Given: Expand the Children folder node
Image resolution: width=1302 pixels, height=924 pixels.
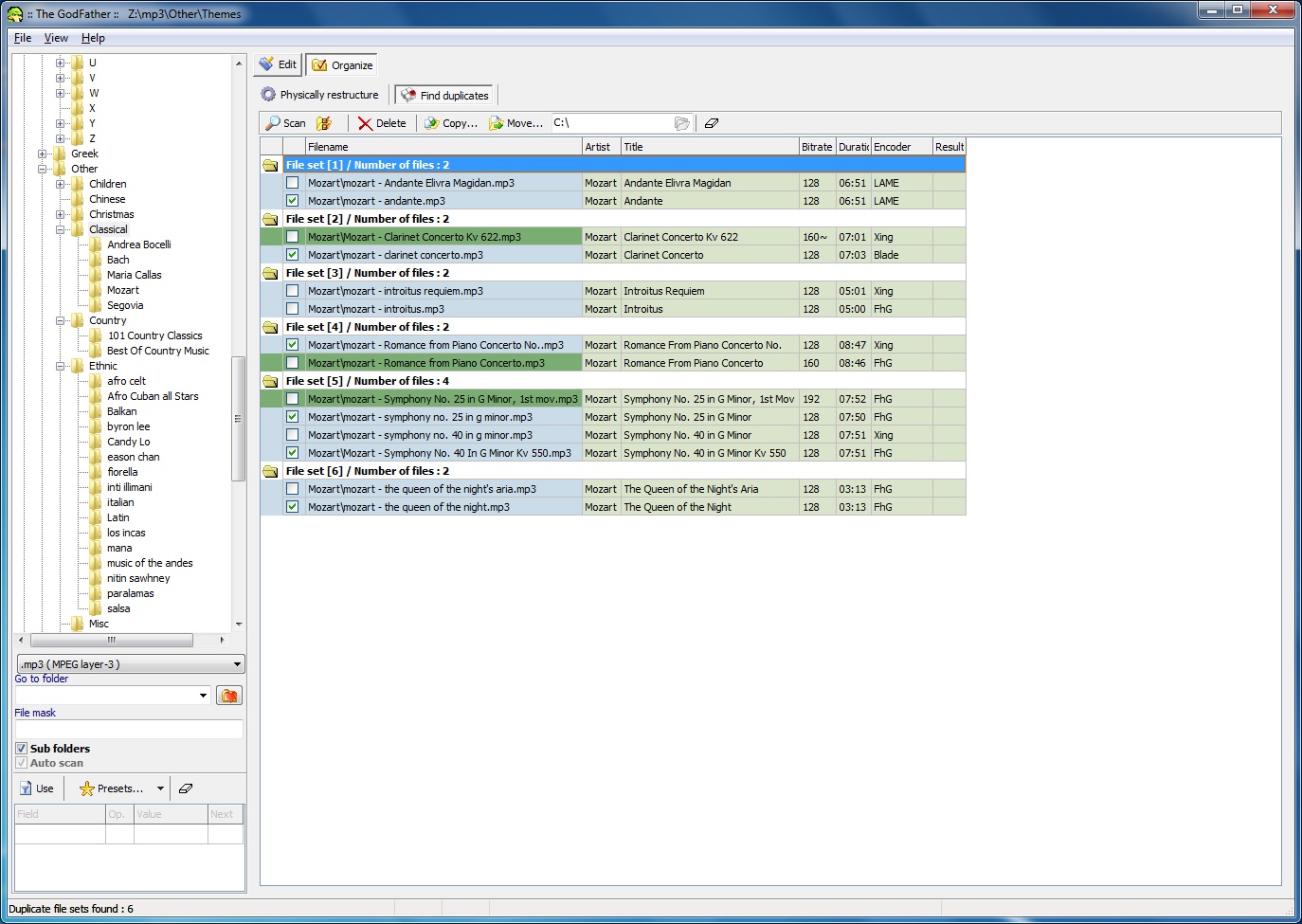Looking at the screenshot, I should pos(61,184).
